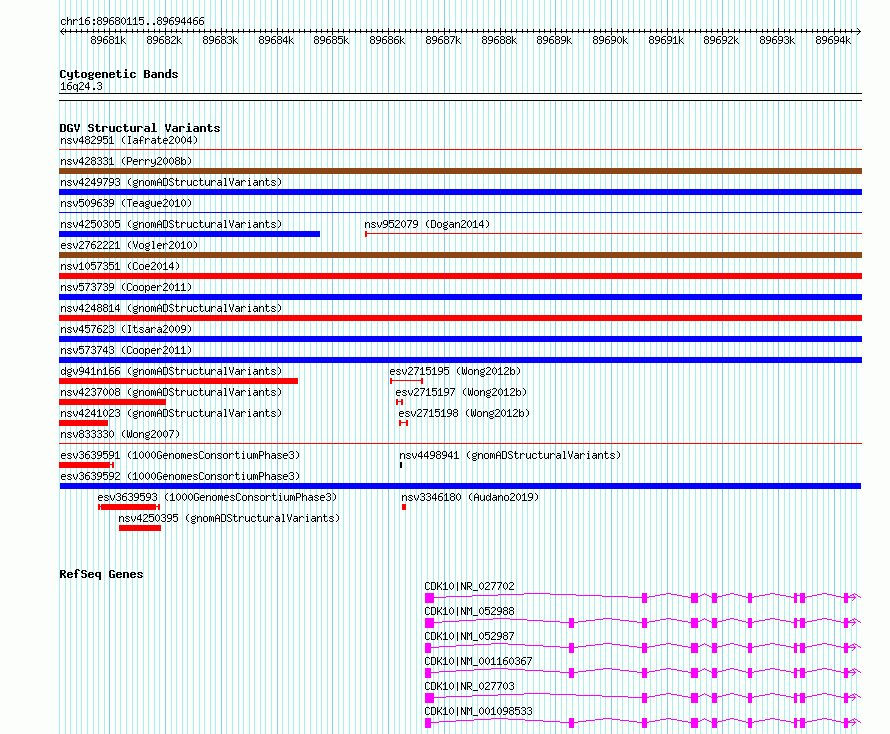
Task: Click chr16:89680115..89694466 coordinate text
Action: (x=132, y=21)
